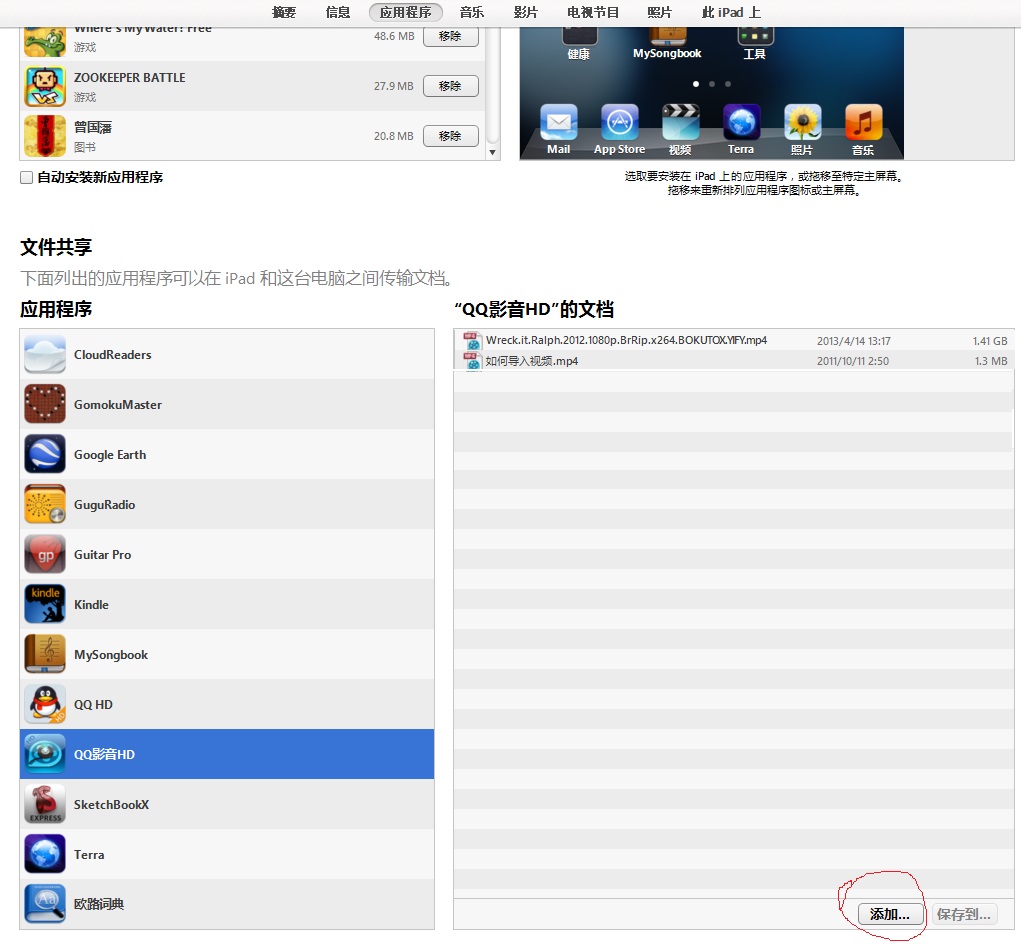Select the GuguRadio app icon

(45, 504)
